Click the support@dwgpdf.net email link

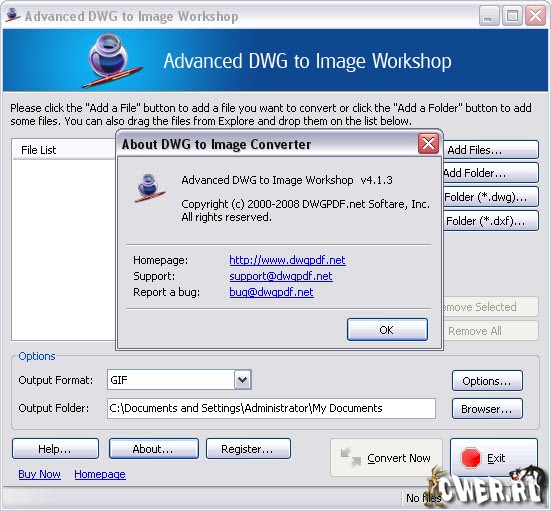coord(281,276)
